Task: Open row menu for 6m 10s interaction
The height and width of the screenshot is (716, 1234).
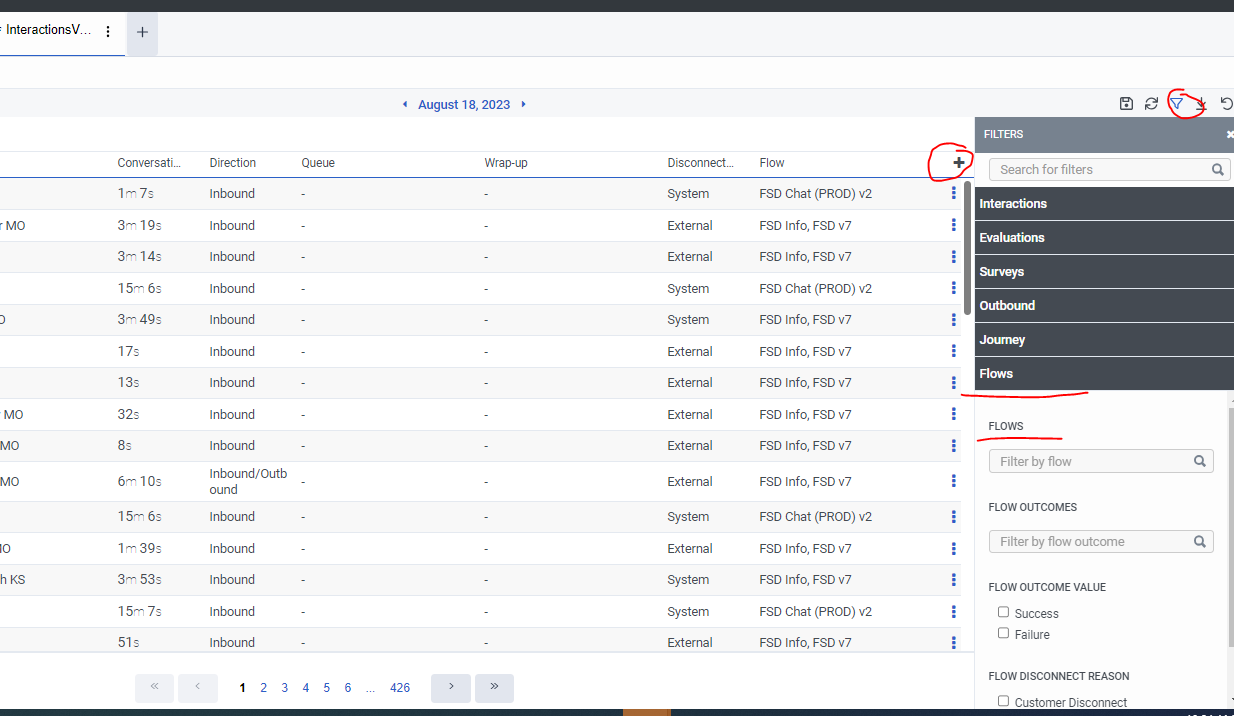Action: (954, 482)
